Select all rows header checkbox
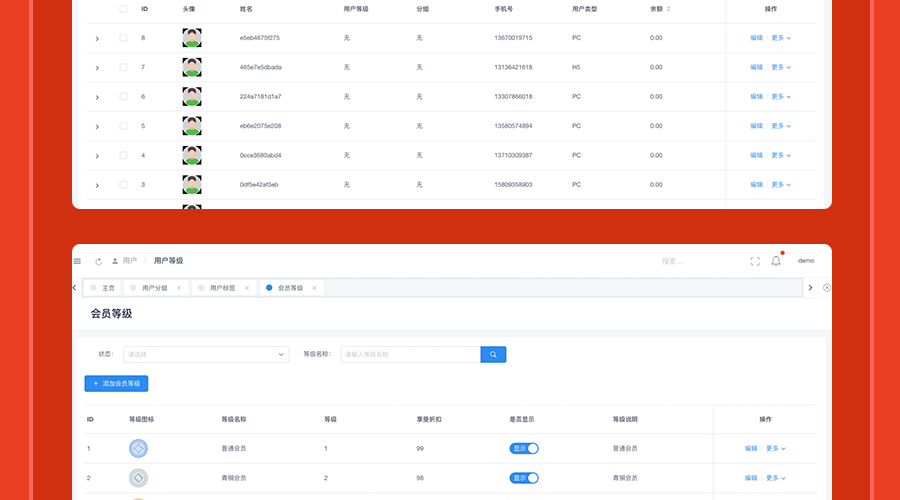 123,9
